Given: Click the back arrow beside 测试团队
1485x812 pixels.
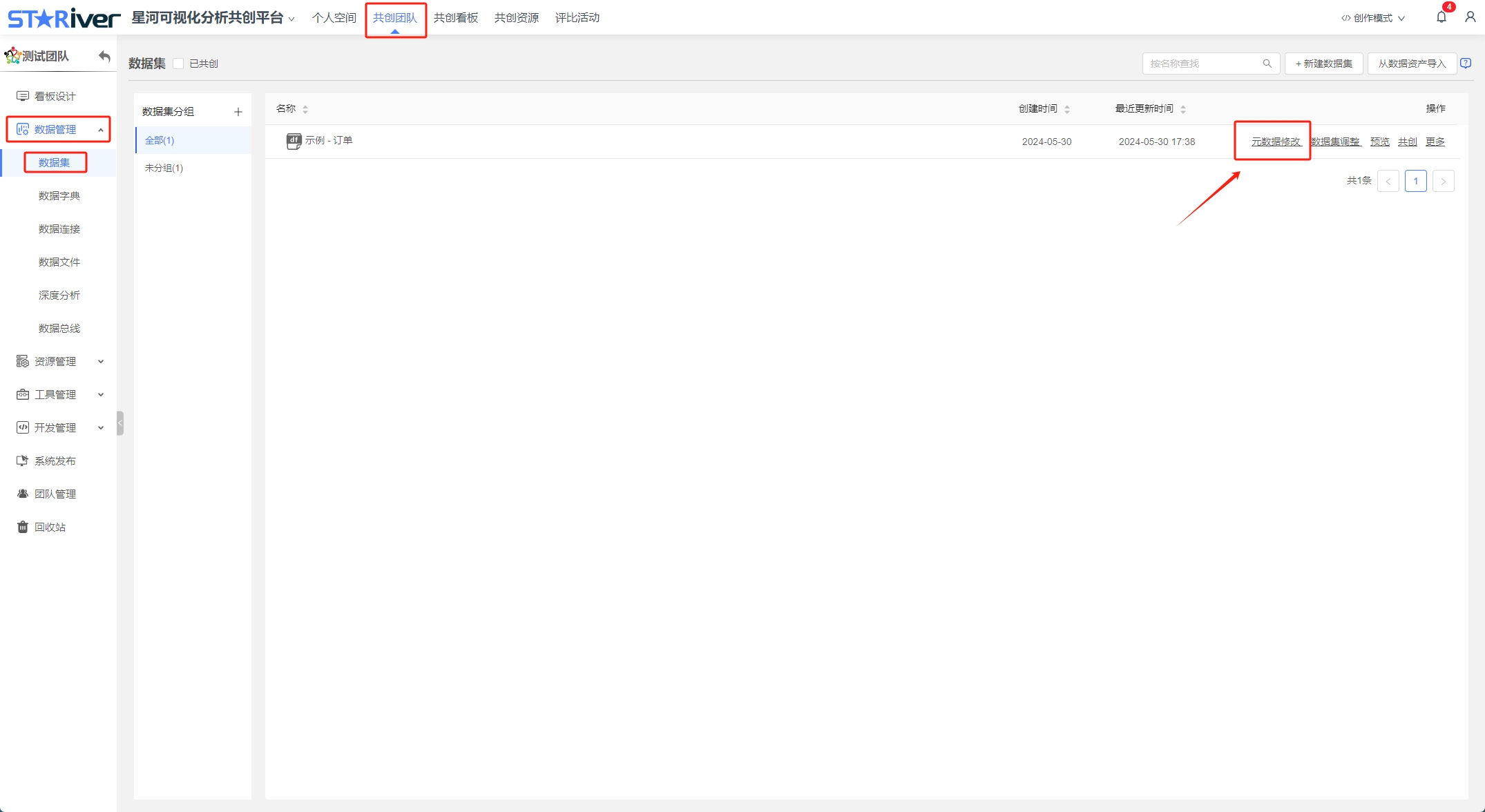Looking at the screenshot, I should [x=104, y=56].
